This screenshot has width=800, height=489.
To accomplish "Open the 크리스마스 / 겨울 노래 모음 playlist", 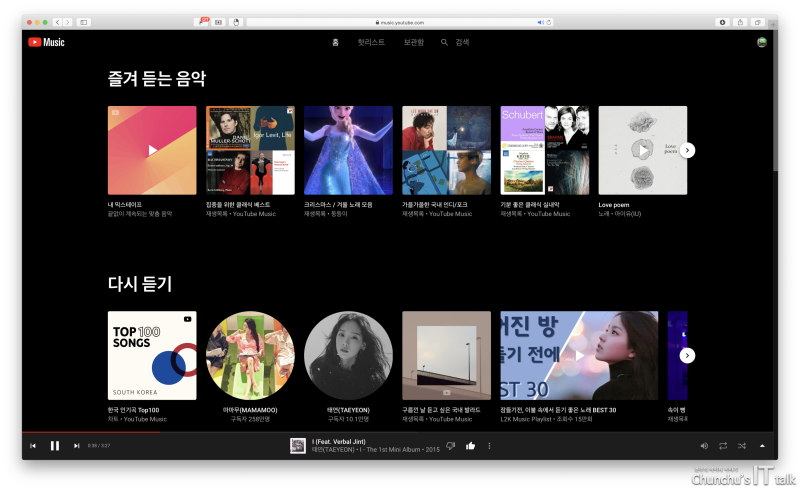I will [348, 150].
